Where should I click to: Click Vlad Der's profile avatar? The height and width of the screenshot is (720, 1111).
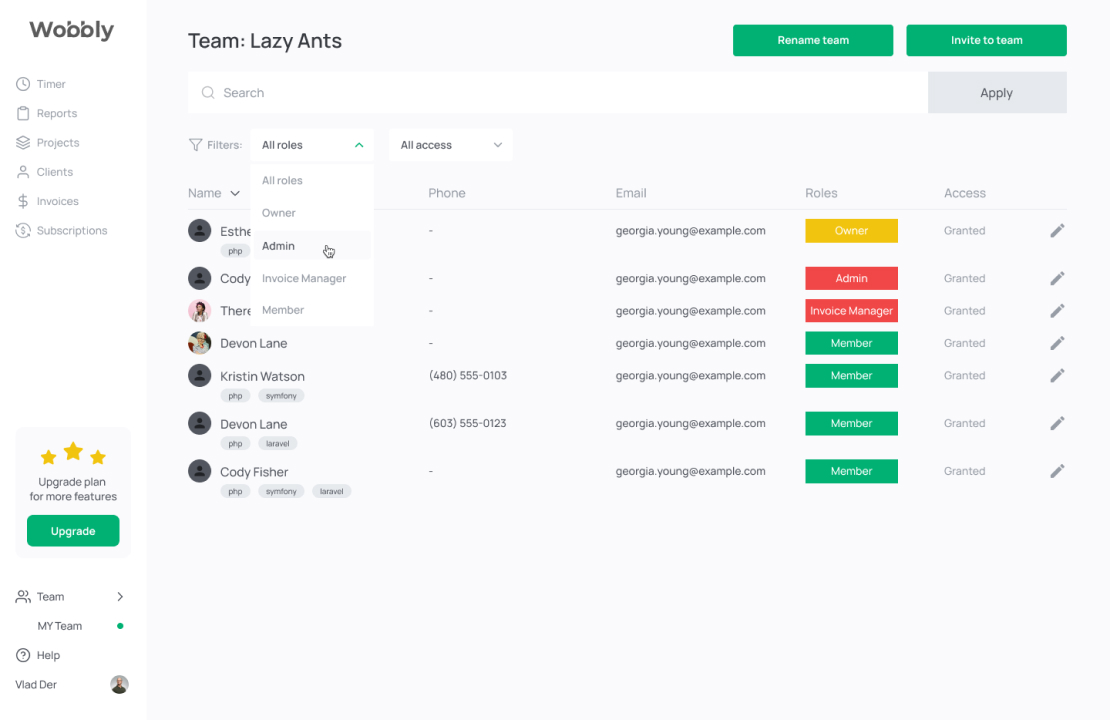[x=119, y=685]
